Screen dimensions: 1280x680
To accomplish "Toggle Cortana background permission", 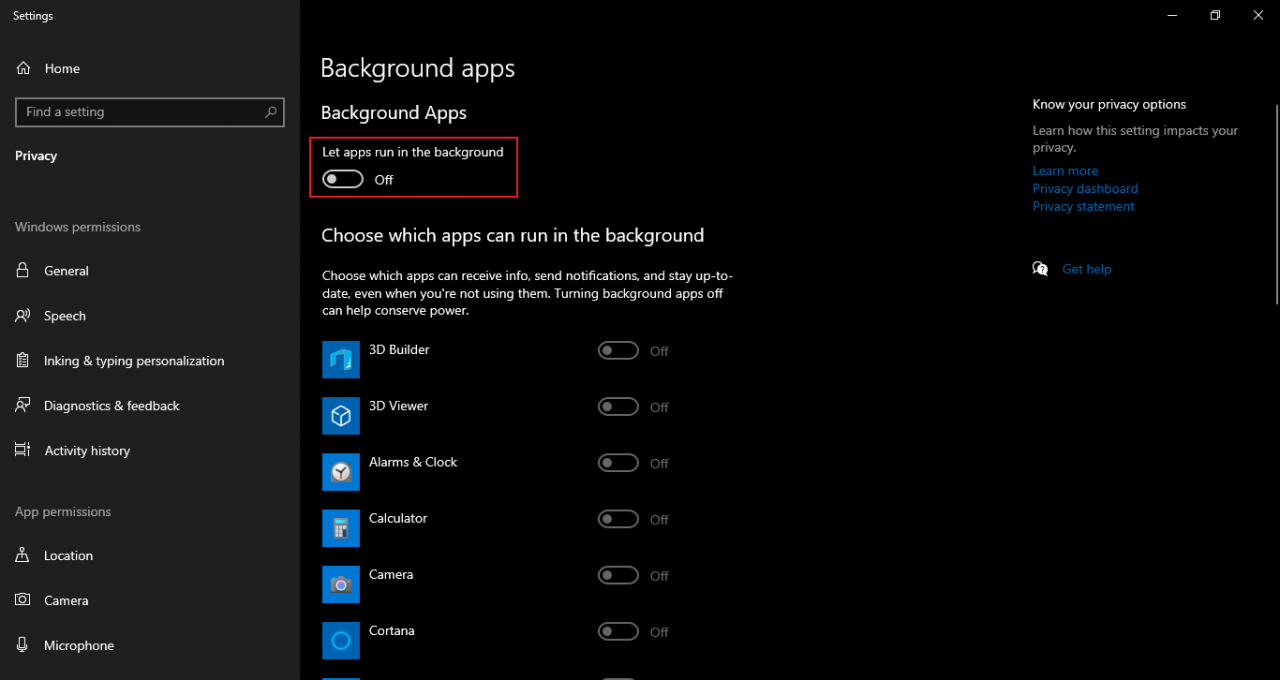I will [618, 631].
